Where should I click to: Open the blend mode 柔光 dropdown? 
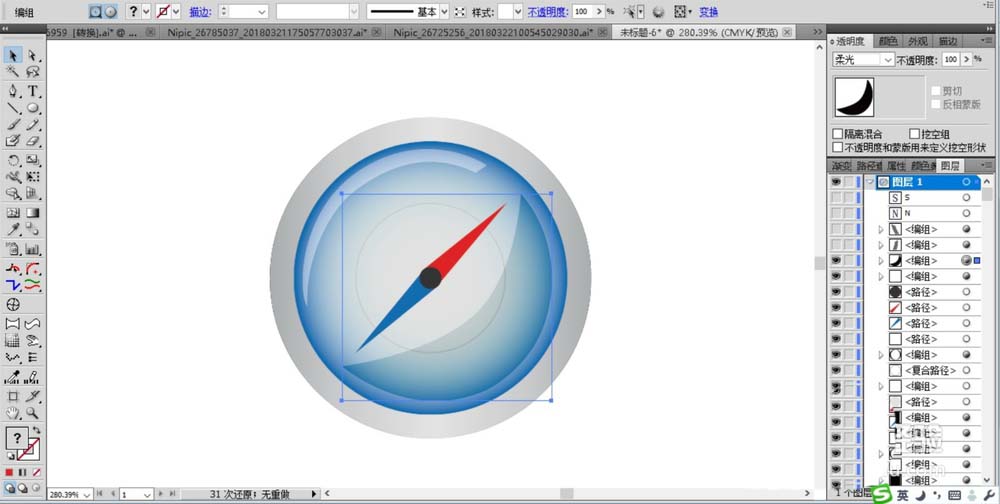[864, 59]
